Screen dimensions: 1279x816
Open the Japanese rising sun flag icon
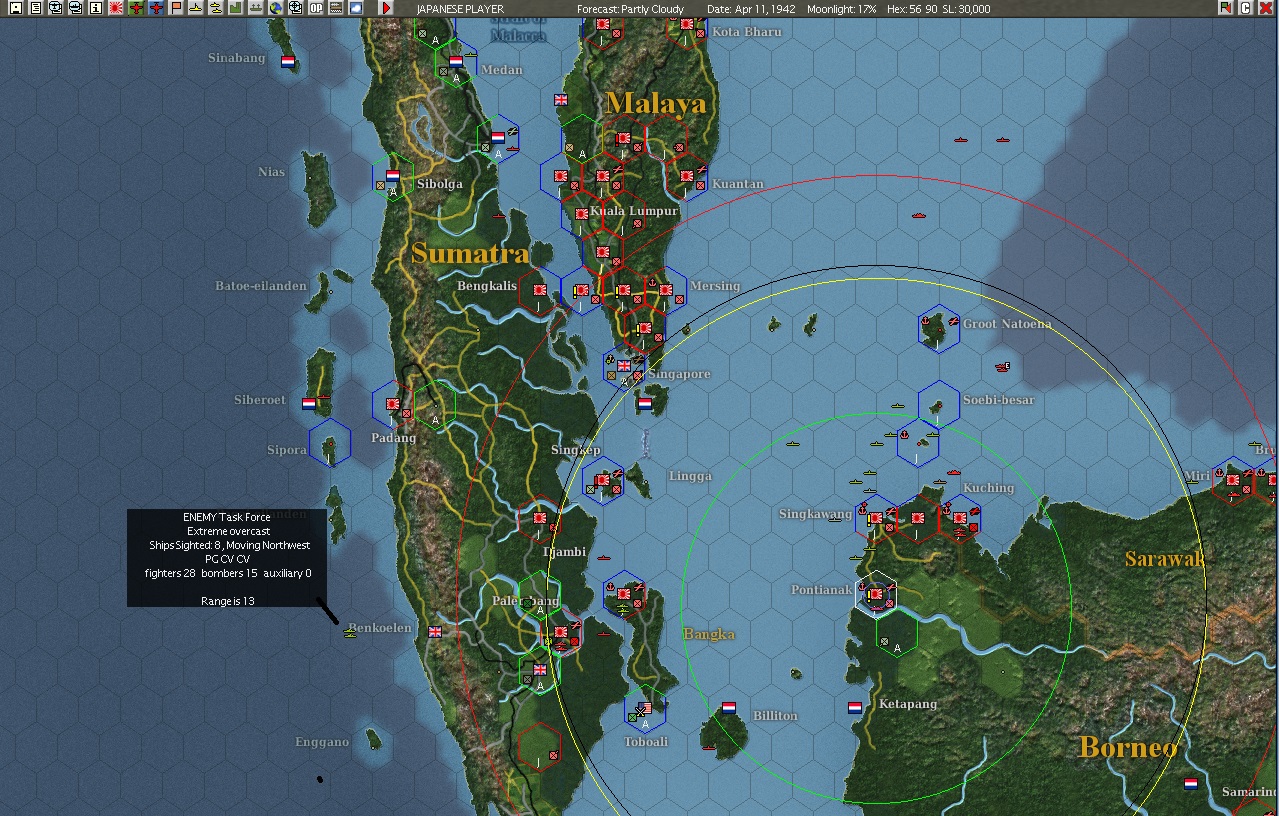tap(116, 8)
